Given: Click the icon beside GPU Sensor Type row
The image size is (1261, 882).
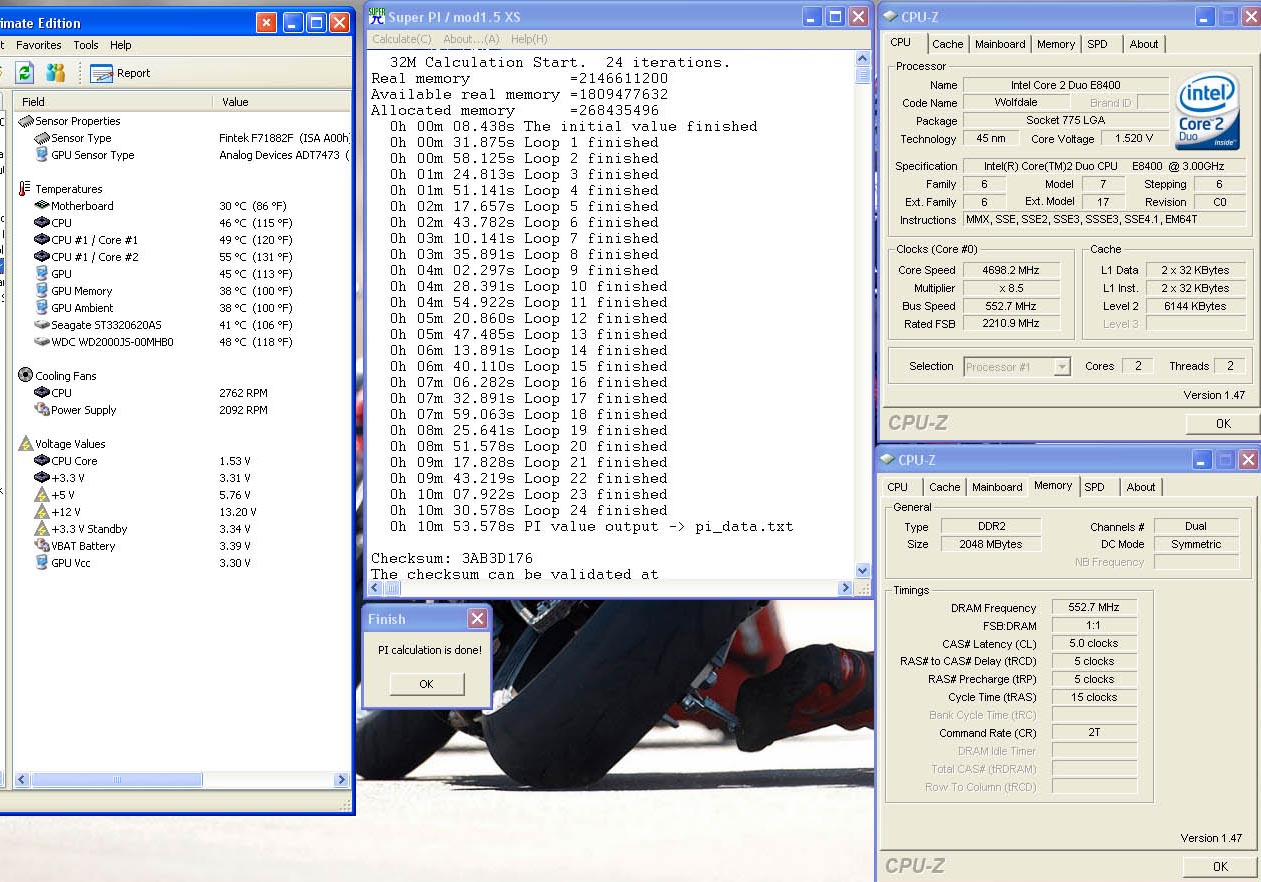Looking at the screenshot, I should 42,155.
